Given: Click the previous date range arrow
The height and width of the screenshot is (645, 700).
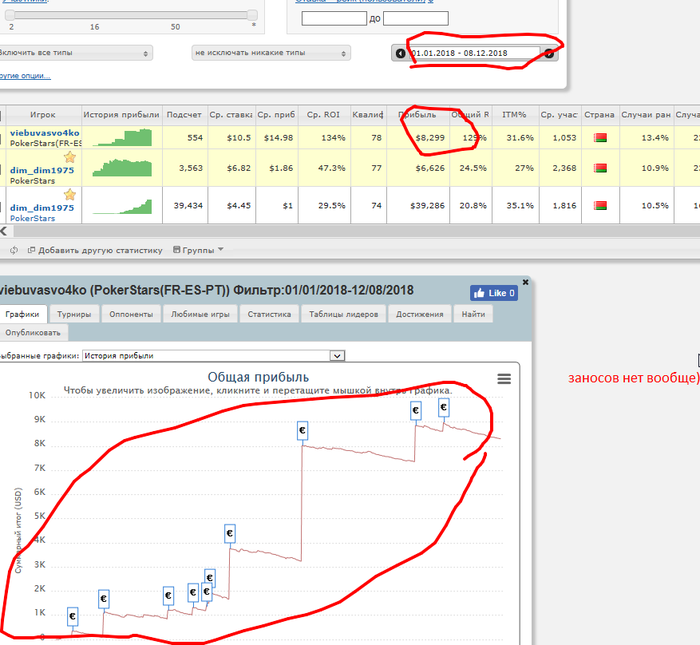Looking at the screenshot, I should click(400, 53).
